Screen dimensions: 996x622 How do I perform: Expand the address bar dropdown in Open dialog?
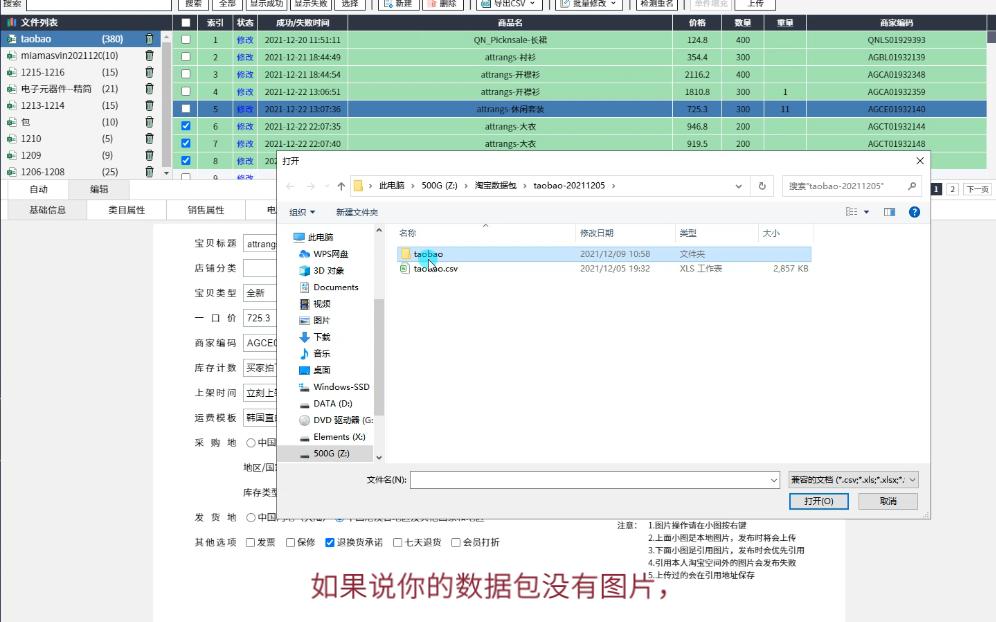[x=737, y=186]
